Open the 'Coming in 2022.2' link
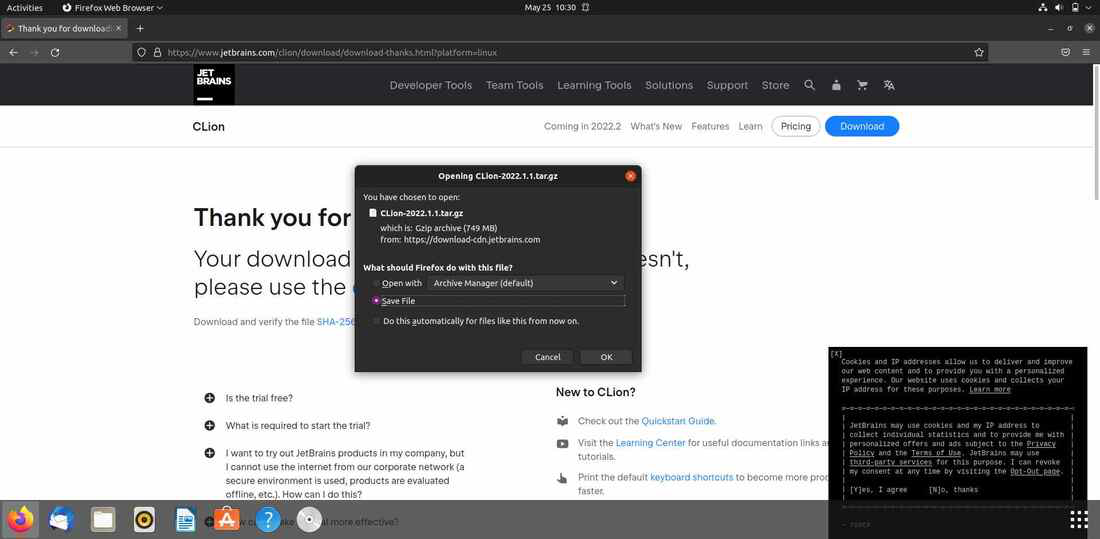 582,126
